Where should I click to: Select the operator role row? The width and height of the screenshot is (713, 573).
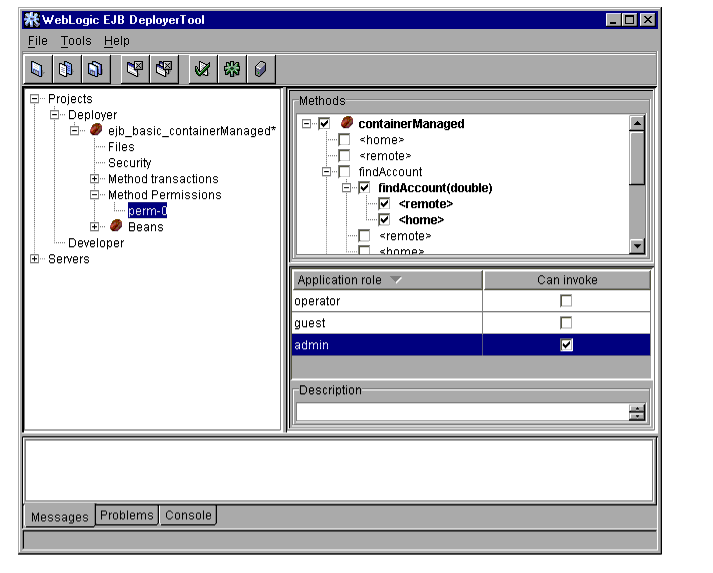[x=471, y=301]
